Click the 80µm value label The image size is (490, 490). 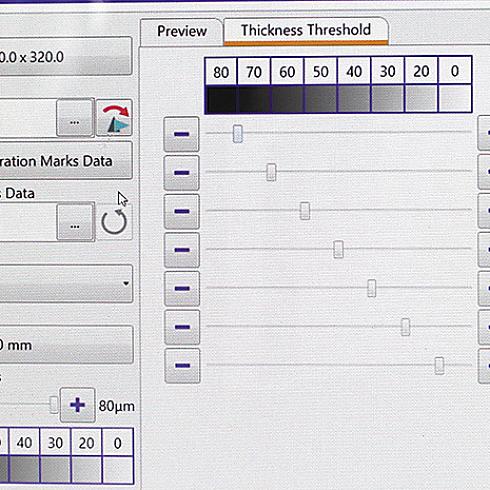(x=117, y=406)
